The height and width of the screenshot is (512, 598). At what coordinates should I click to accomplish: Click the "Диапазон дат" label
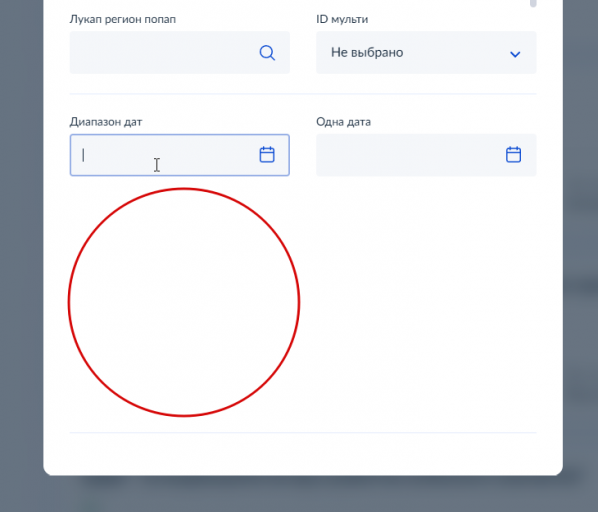[x=106, y=122]
